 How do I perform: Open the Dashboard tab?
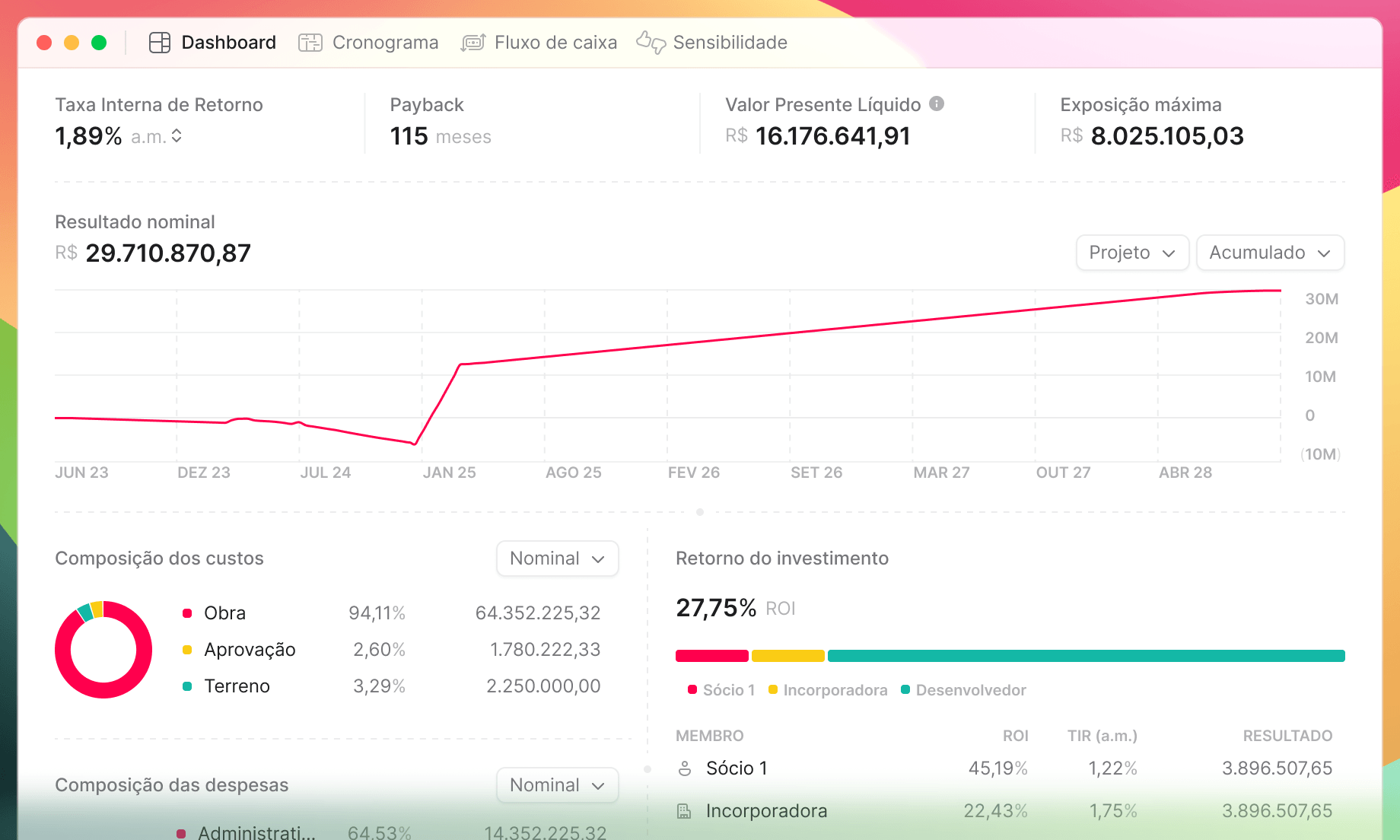213,43
